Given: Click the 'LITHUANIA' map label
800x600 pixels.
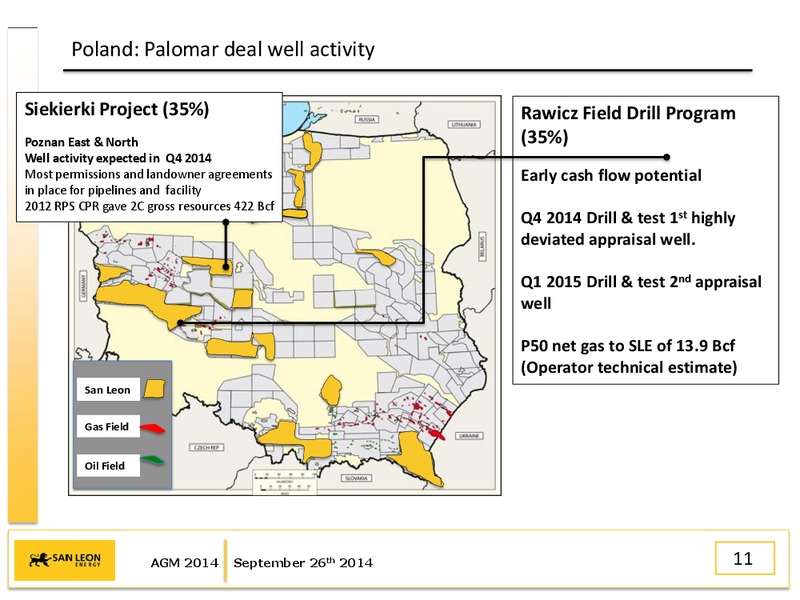Looking at the screenshot, I should pos(464,124).
